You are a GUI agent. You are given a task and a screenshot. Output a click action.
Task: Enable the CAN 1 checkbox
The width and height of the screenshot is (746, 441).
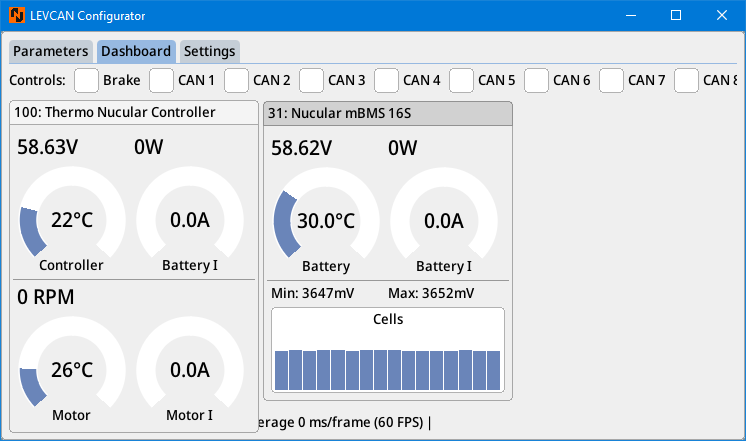click(x=162, y=80)
